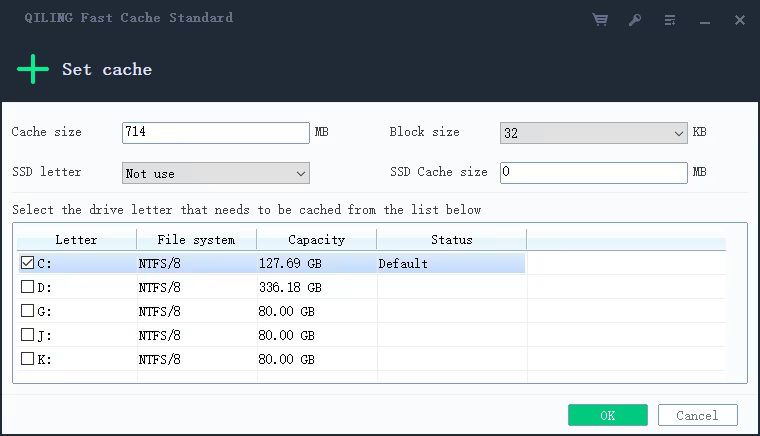This screenshot has width=760, height=436.
Task: Uncheck the C: drive checkbox
Action: (x=28, y=263)
